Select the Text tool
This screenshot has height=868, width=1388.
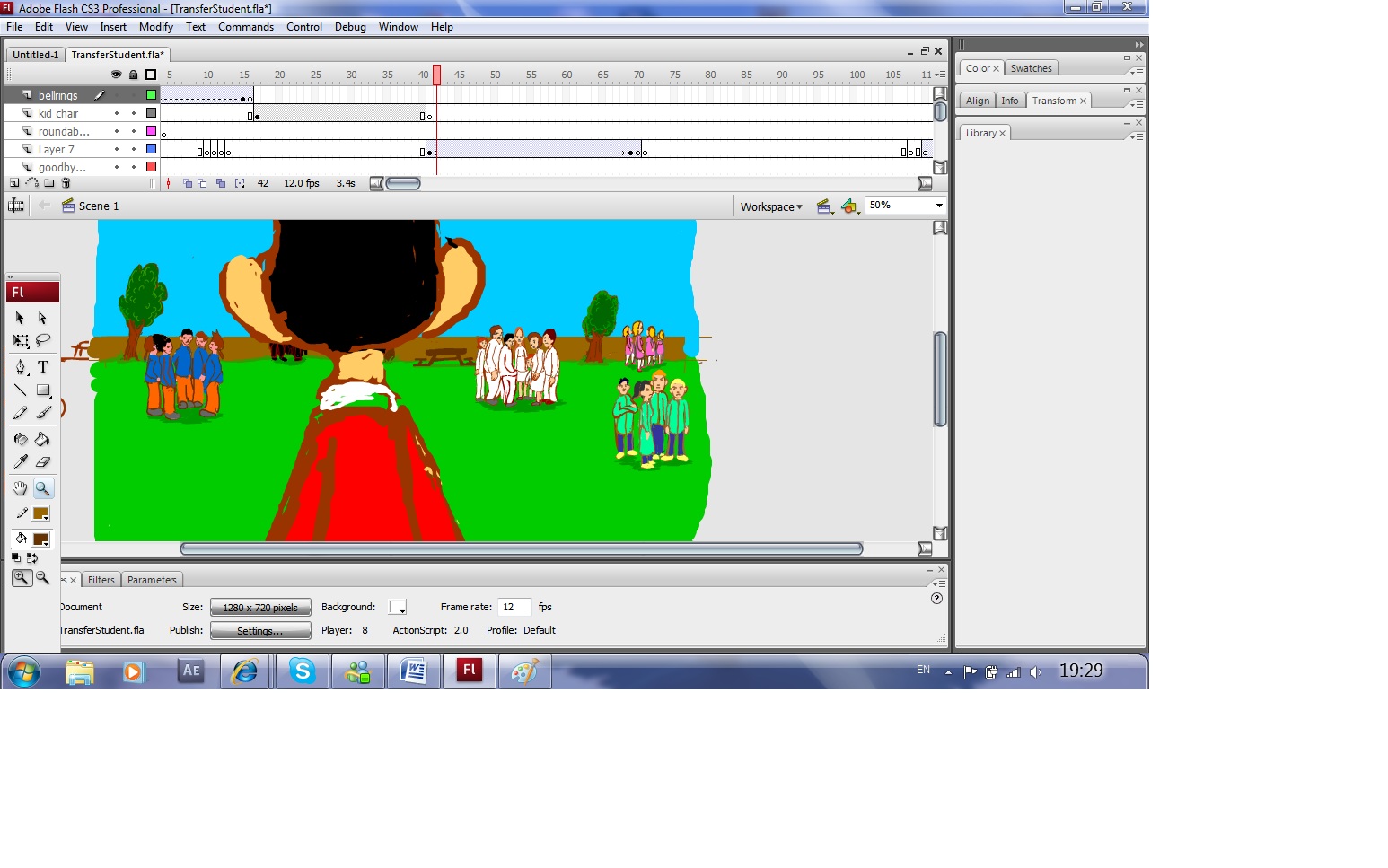point(43,367)
